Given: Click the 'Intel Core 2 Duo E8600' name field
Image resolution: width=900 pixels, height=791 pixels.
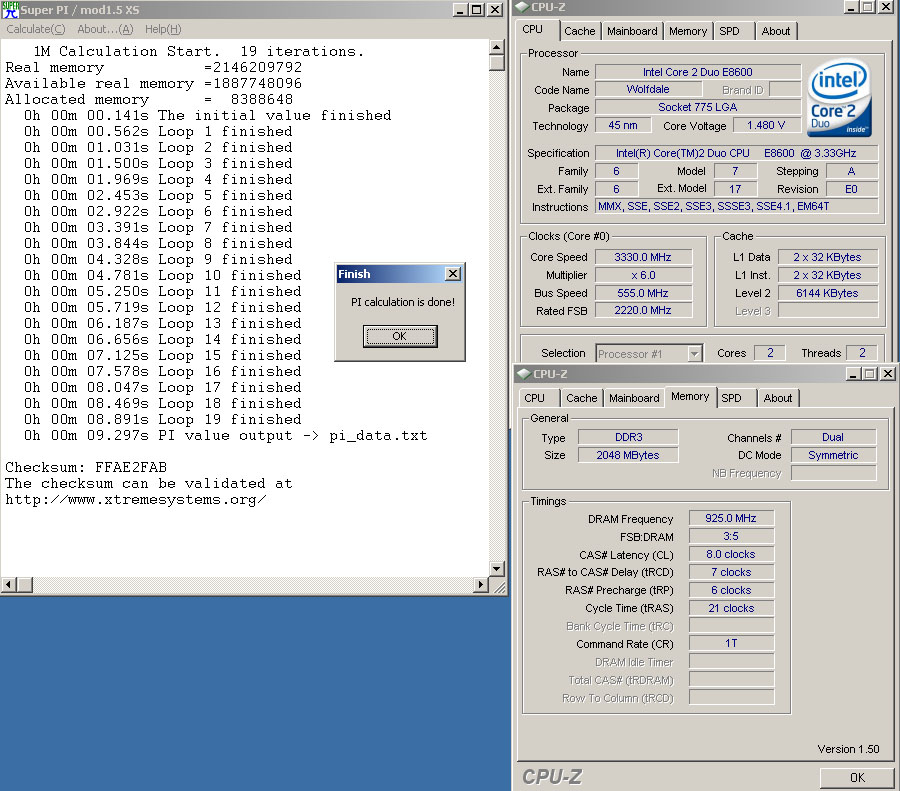Looking at the screenshot, I should tap(697, 72).
